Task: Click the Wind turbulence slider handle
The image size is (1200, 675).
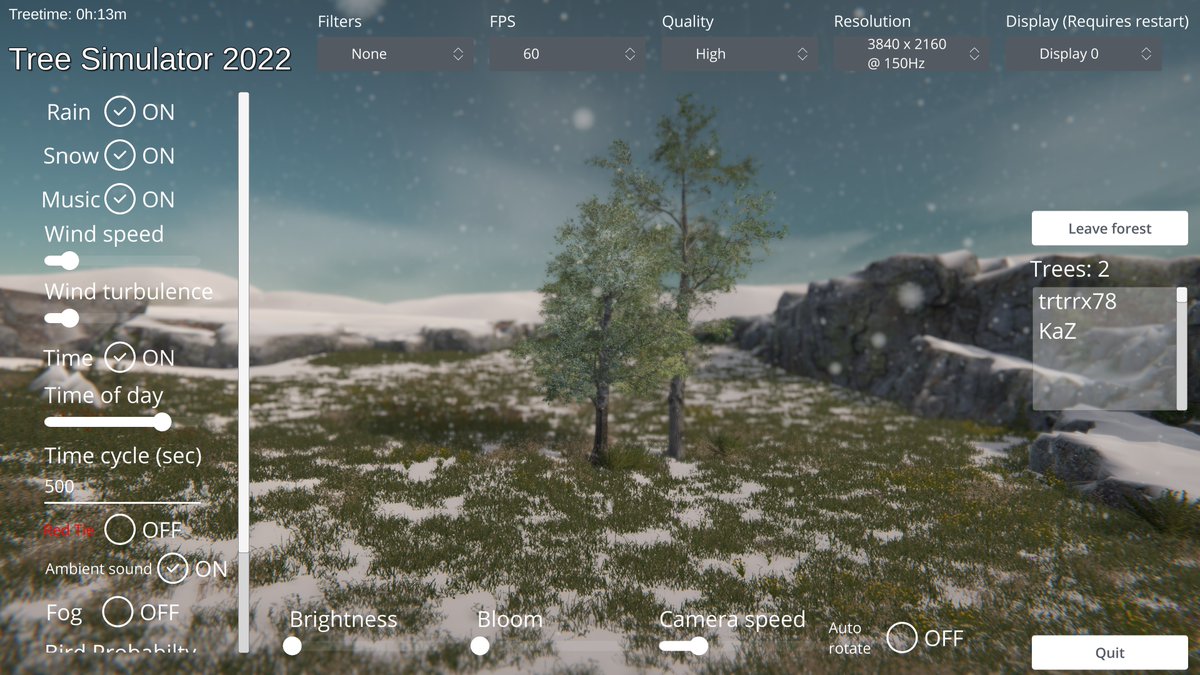Action: pos(69,318)
